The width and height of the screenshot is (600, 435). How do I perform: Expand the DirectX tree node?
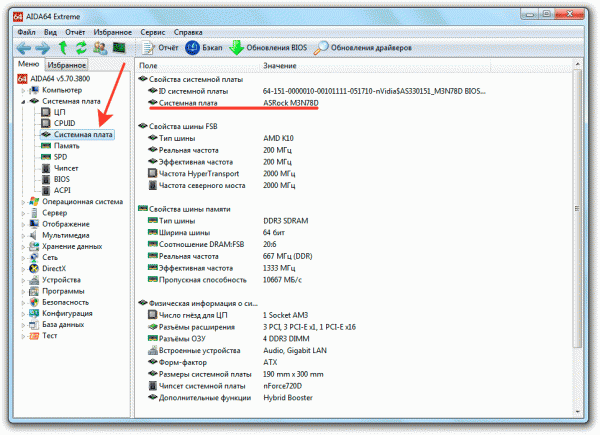(x=23, y=269)
